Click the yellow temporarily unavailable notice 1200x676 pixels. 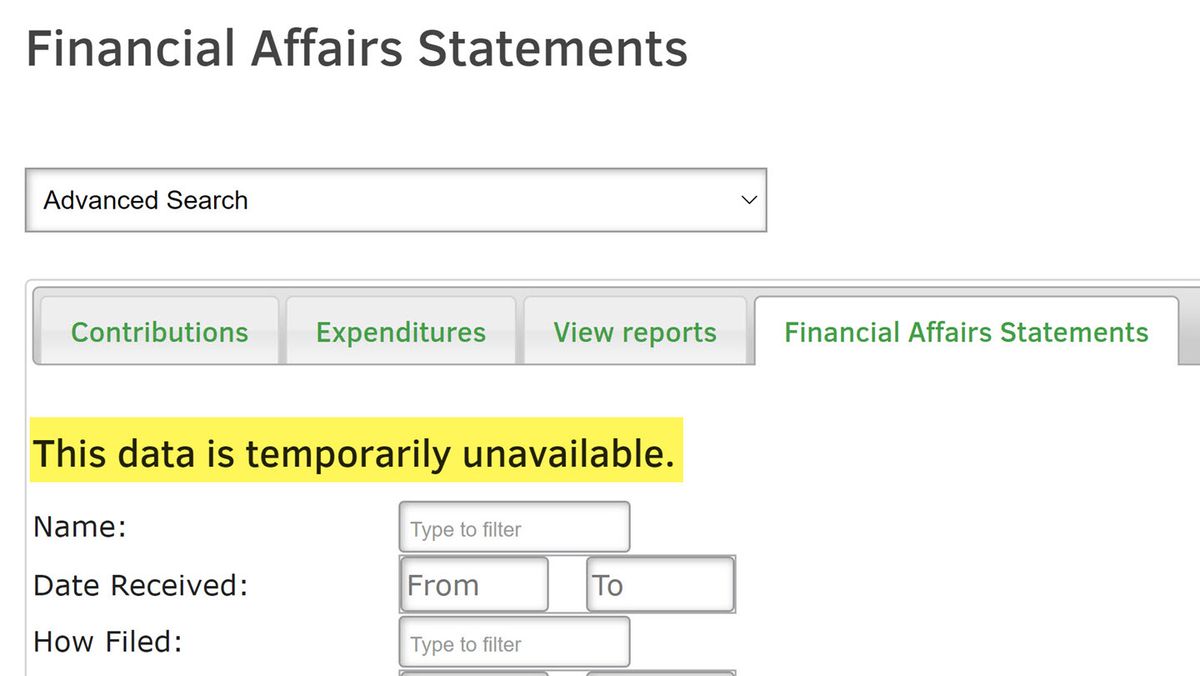(x=356, y=450)
